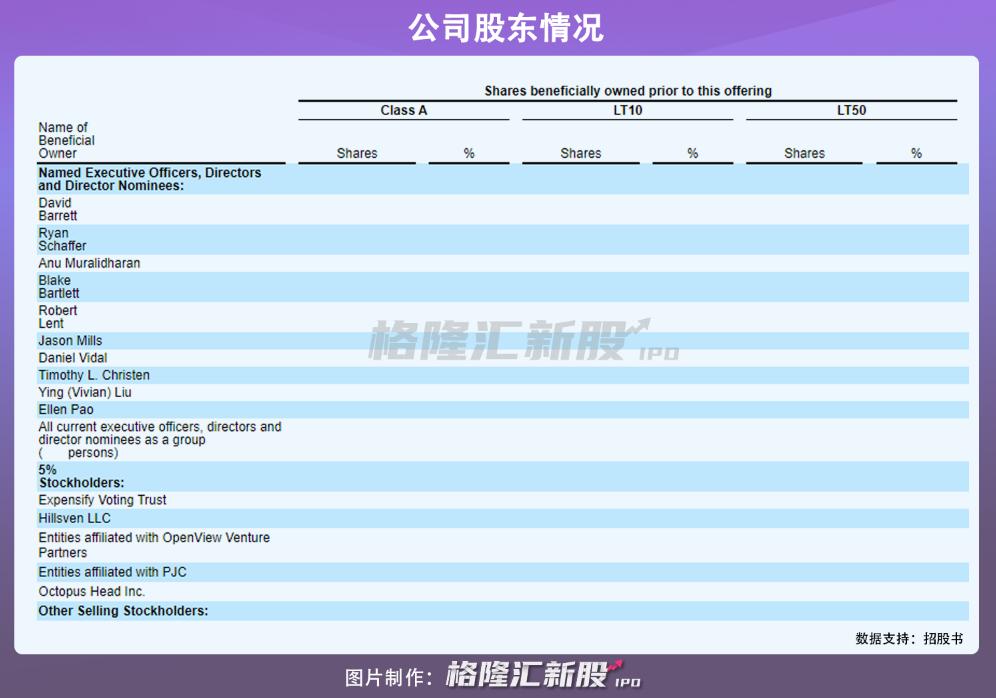
Task: Click the Octopus Head Inc. row
Action: (x=502, y=591)
